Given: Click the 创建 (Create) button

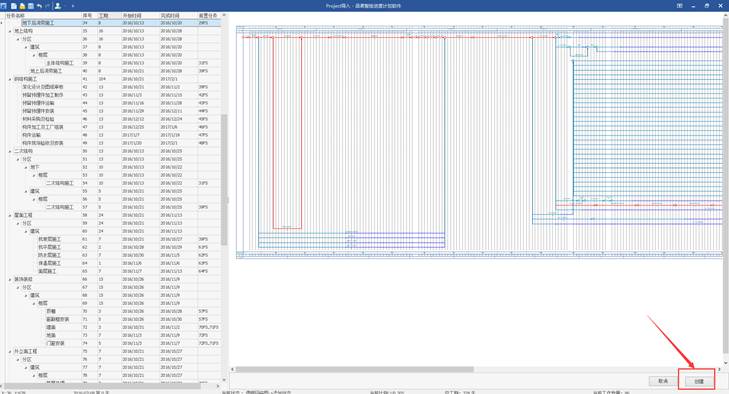Looking at the screenshot, I should (698, 381).
